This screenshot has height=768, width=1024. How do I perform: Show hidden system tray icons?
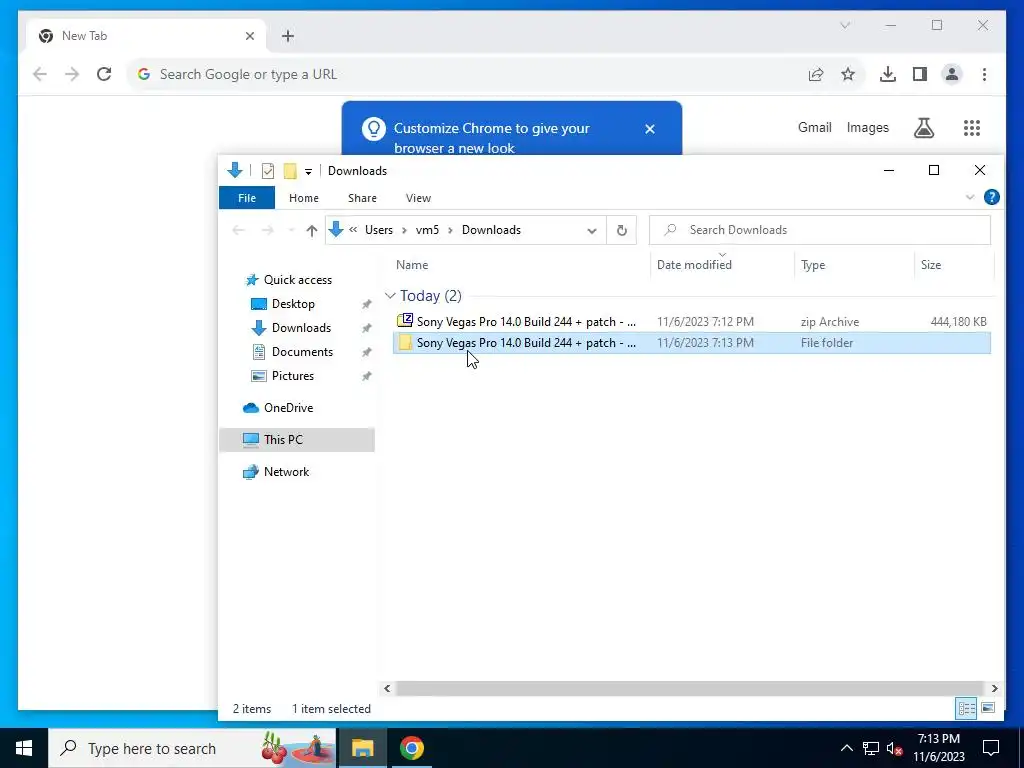tap(846, 748)
